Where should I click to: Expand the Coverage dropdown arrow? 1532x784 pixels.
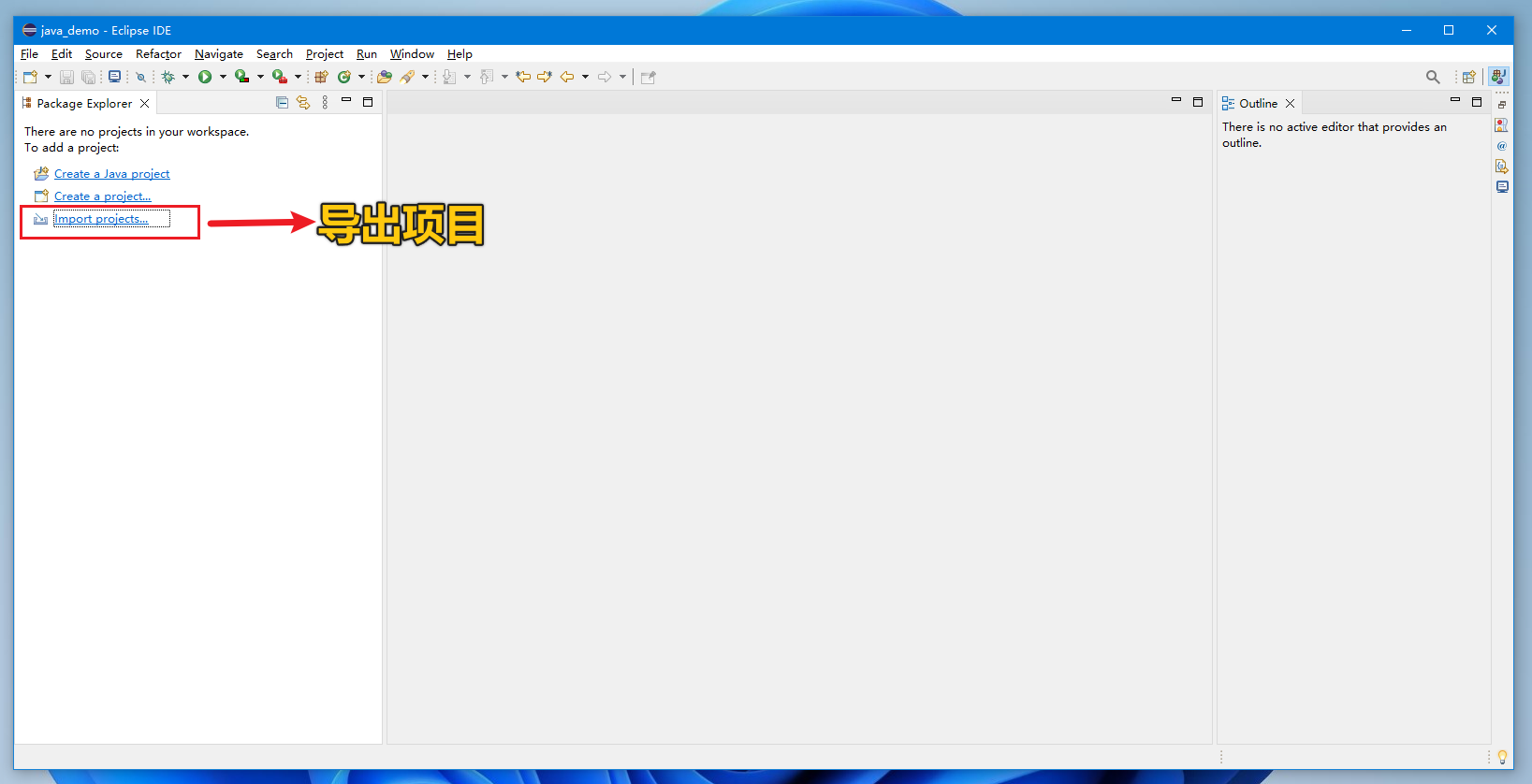pos(260,77)
